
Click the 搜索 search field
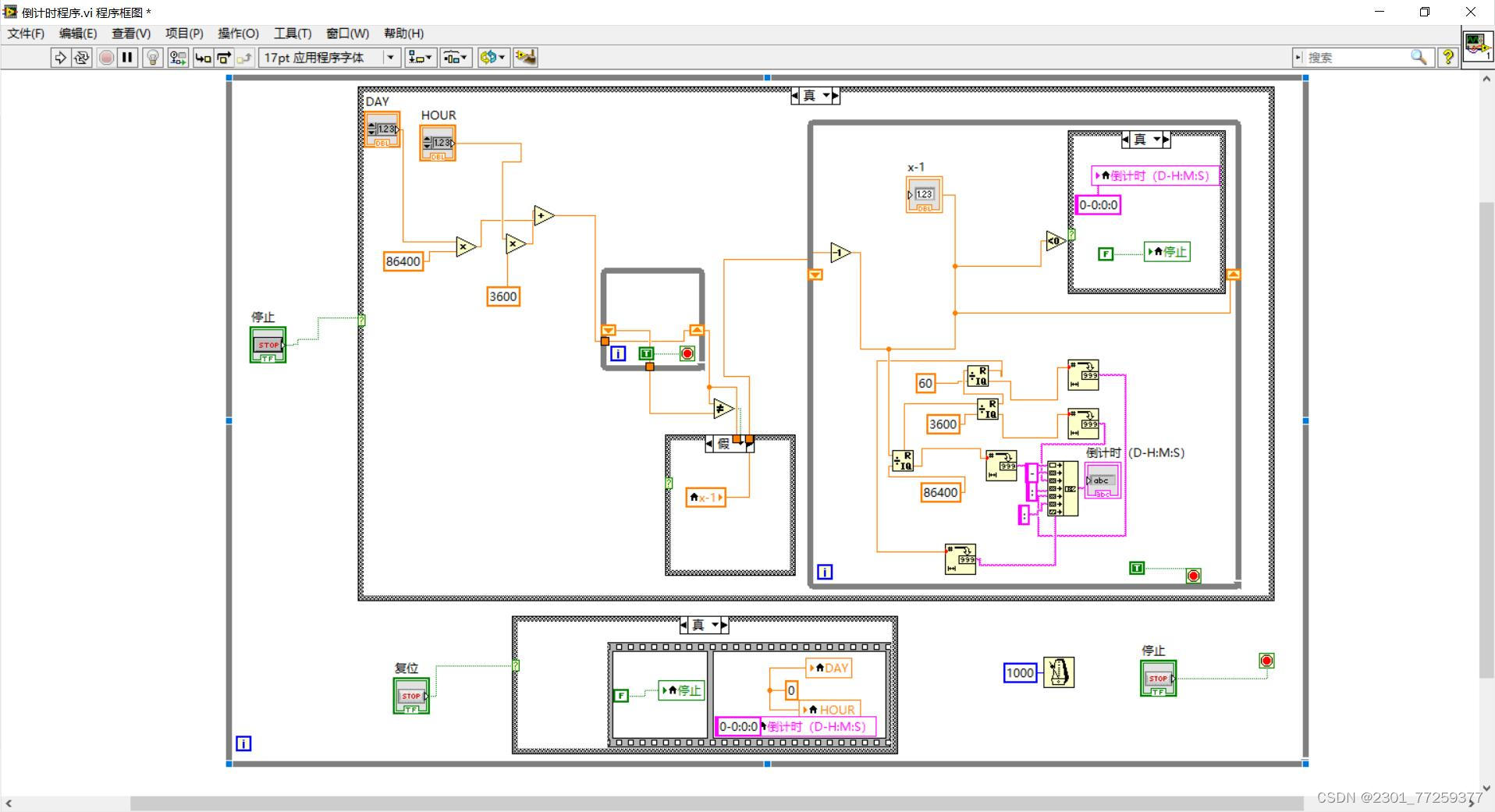(1356, 57)
